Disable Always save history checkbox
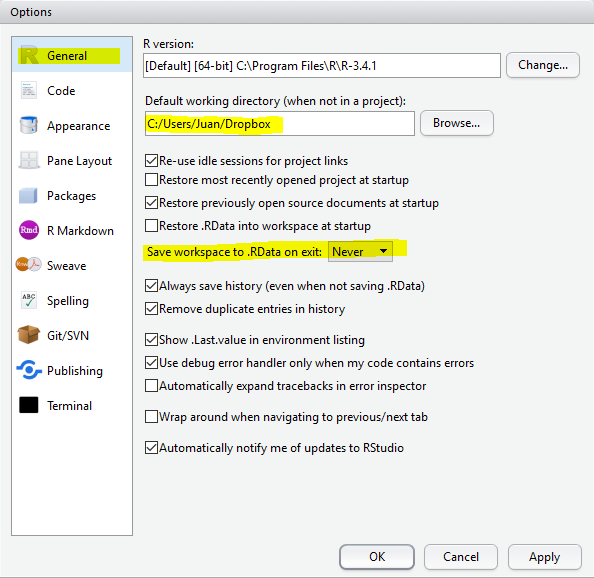Image resolution: width=594 pixels, height=578 pixels. (x=152, y=285)
